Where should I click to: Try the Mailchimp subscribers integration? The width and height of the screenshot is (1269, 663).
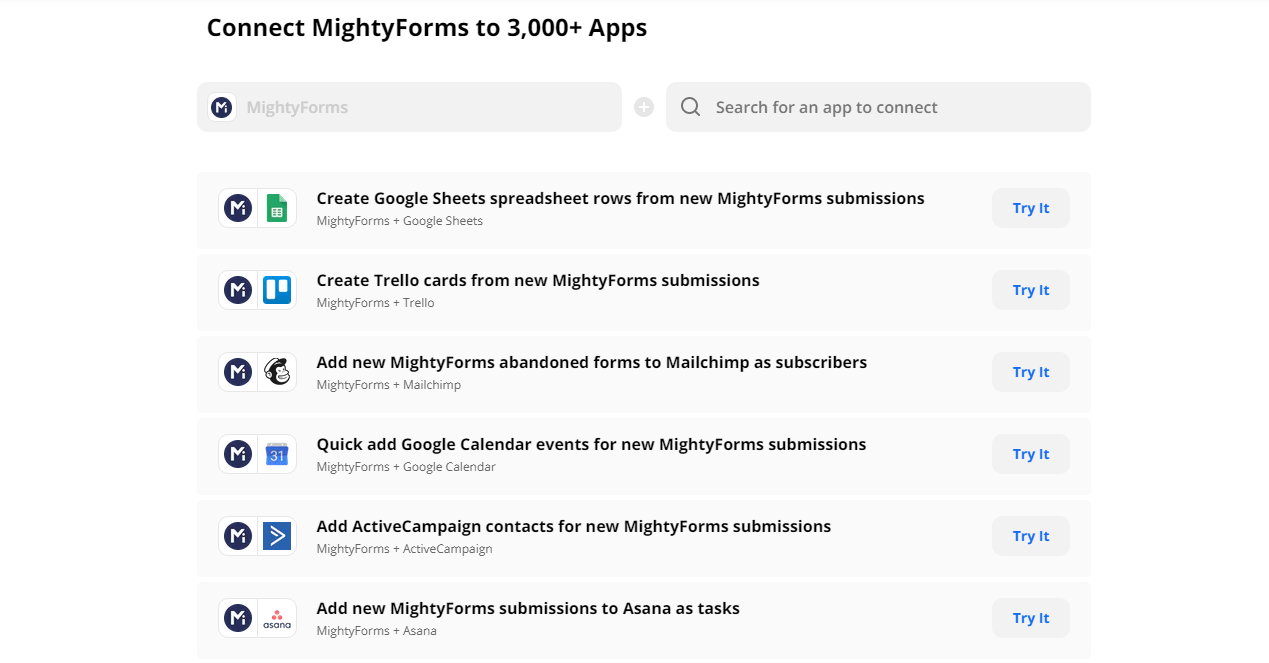1031,372
